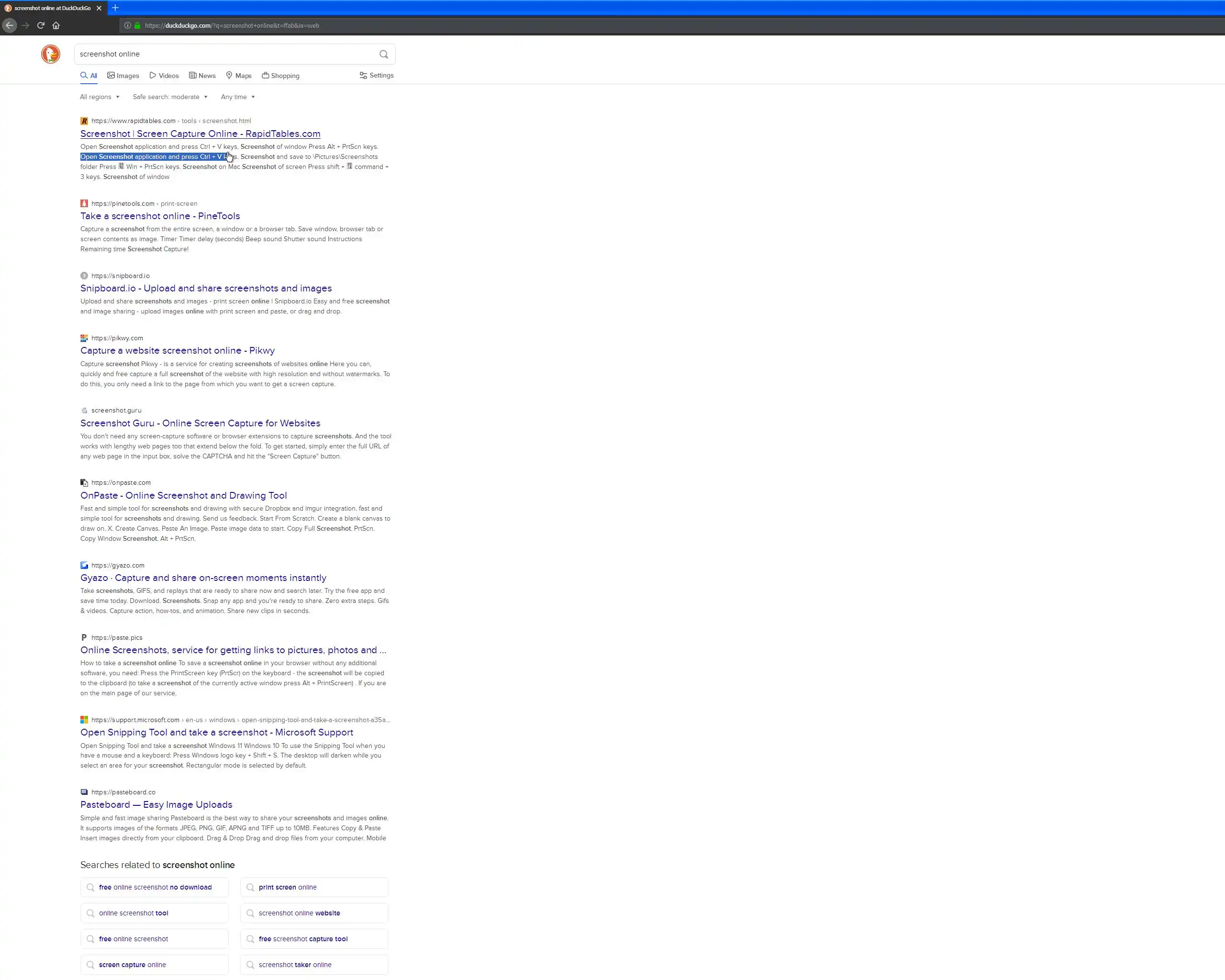Expand the All regions dropdown
Image resolution: width=1225 pixels, height=980 pixels.
pyautogui.click(x=100, y=97)
